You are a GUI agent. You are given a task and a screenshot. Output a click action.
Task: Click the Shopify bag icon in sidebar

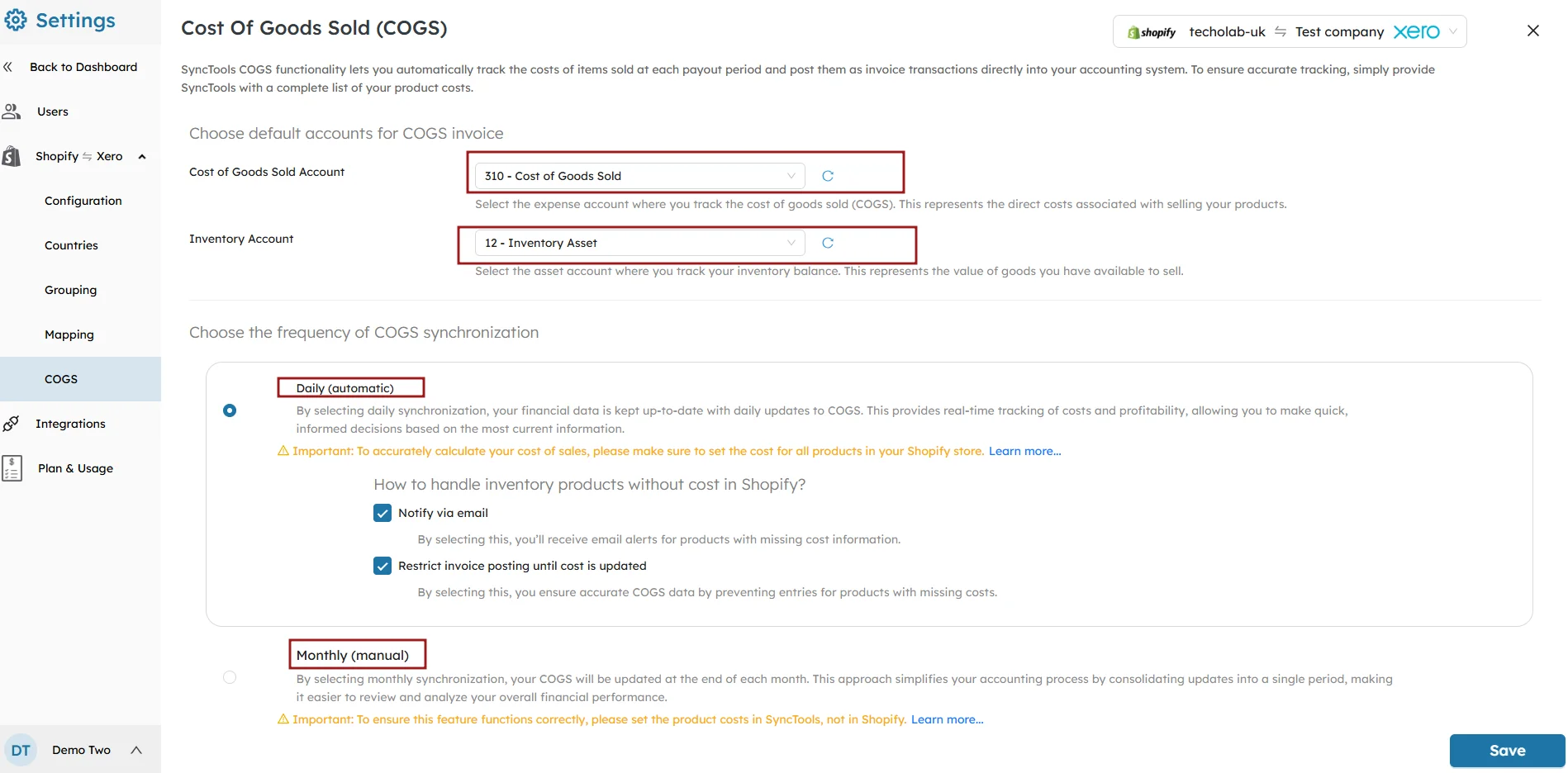[12, 156]
